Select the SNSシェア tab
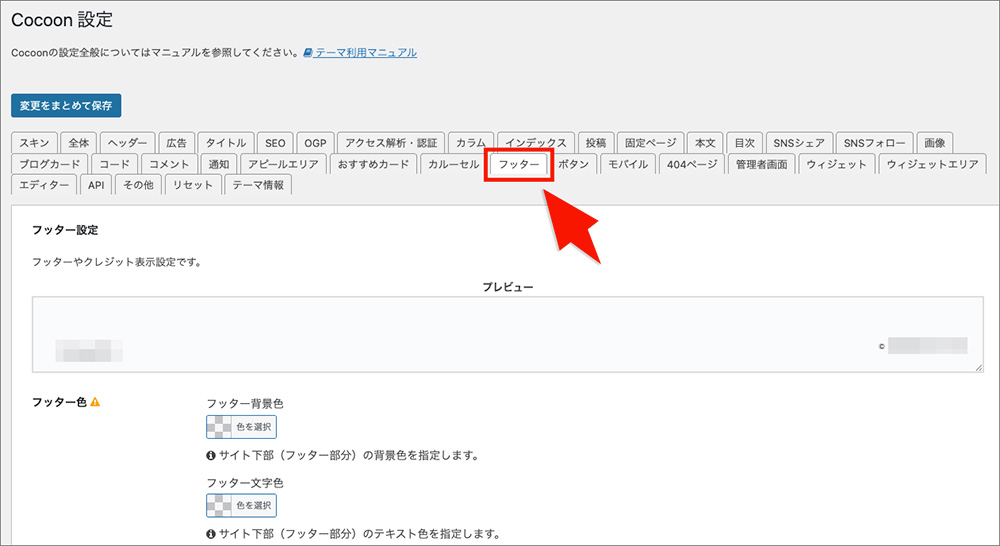 799,143
